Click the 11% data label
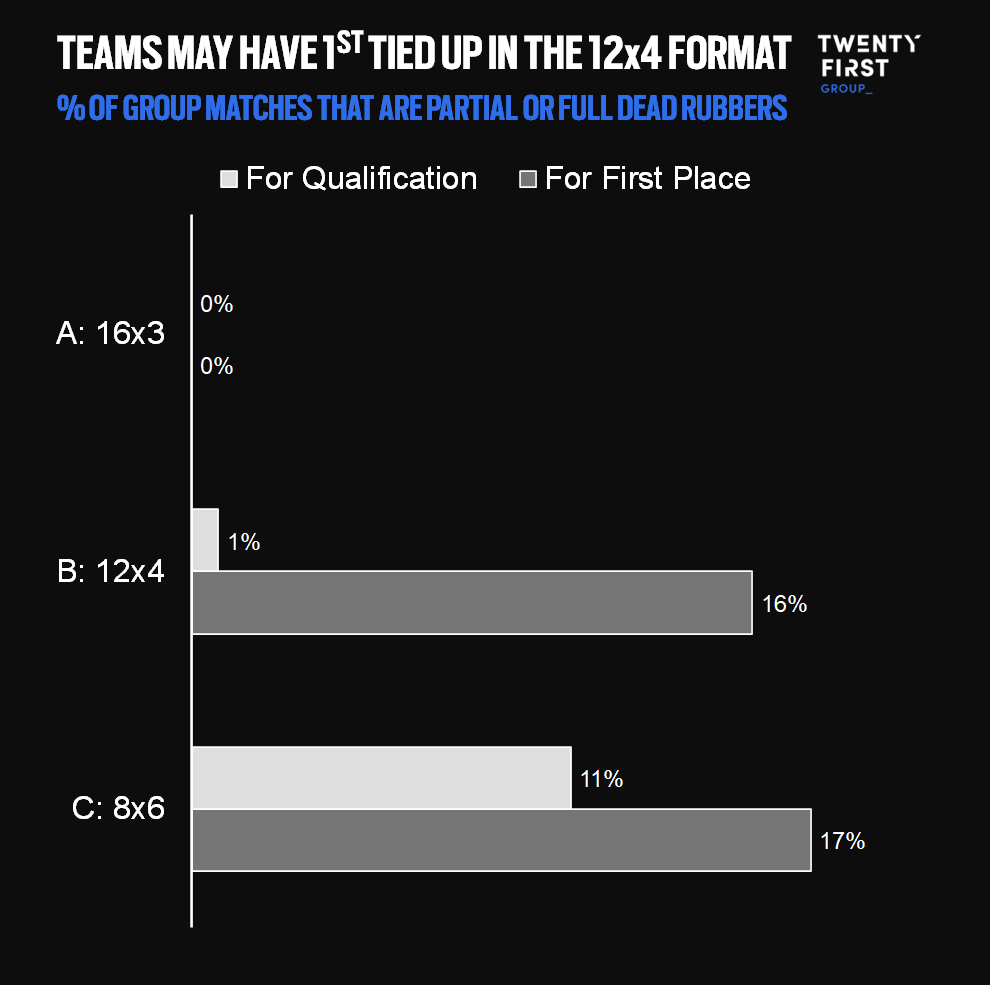The height and width of the screenshot is (985, 990). click(601, 779)
